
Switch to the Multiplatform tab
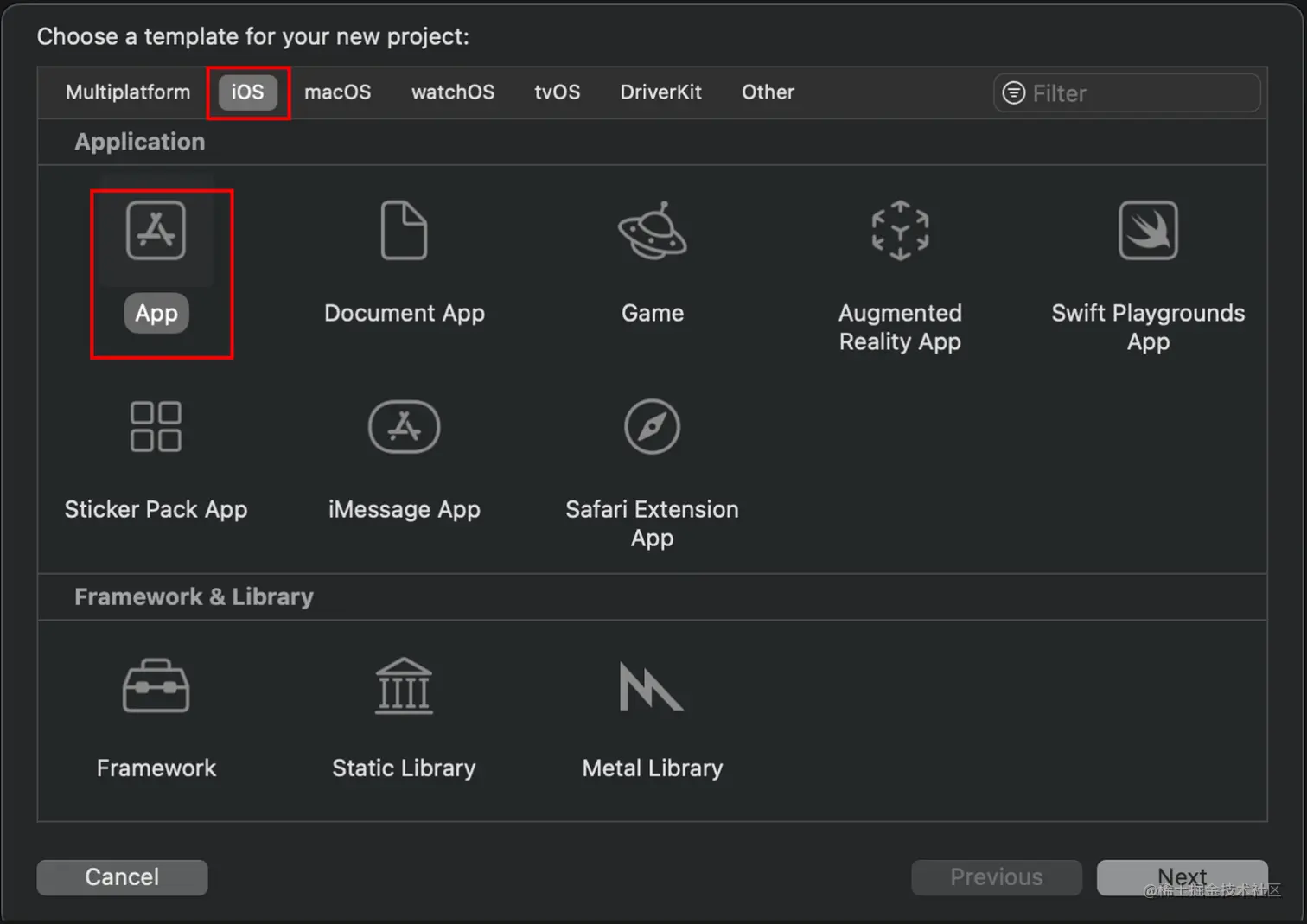pyautogui.click(x=128, y=92)
